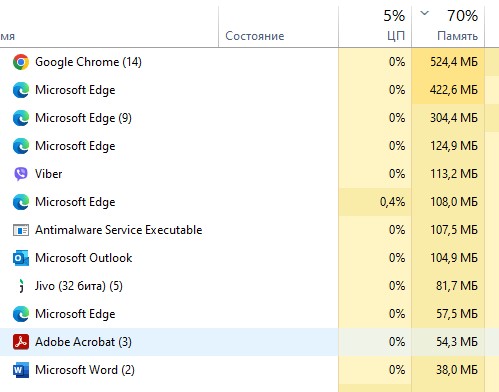Select the Microsoft Outlook process name
Viewport: 499px width, 392px height.
click(x=84, y=258)
